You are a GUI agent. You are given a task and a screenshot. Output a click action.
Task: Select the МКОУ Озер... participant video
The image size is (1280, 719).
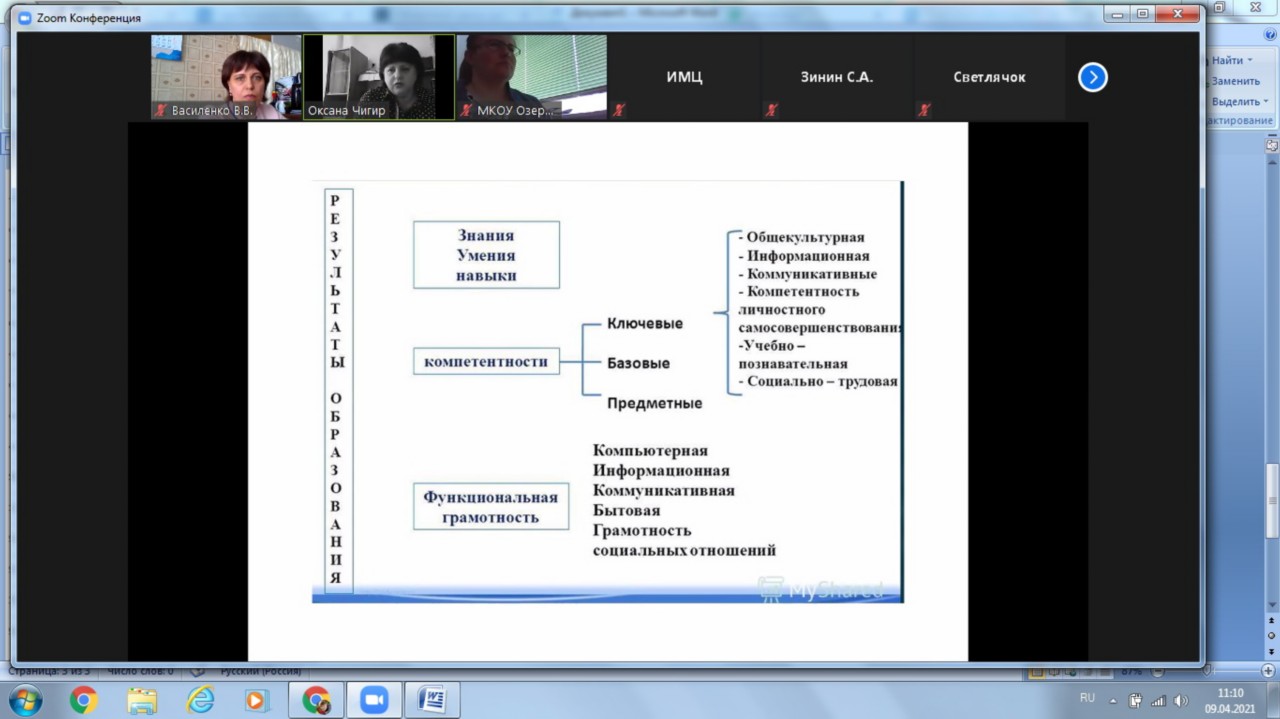[x=531, y=77]
